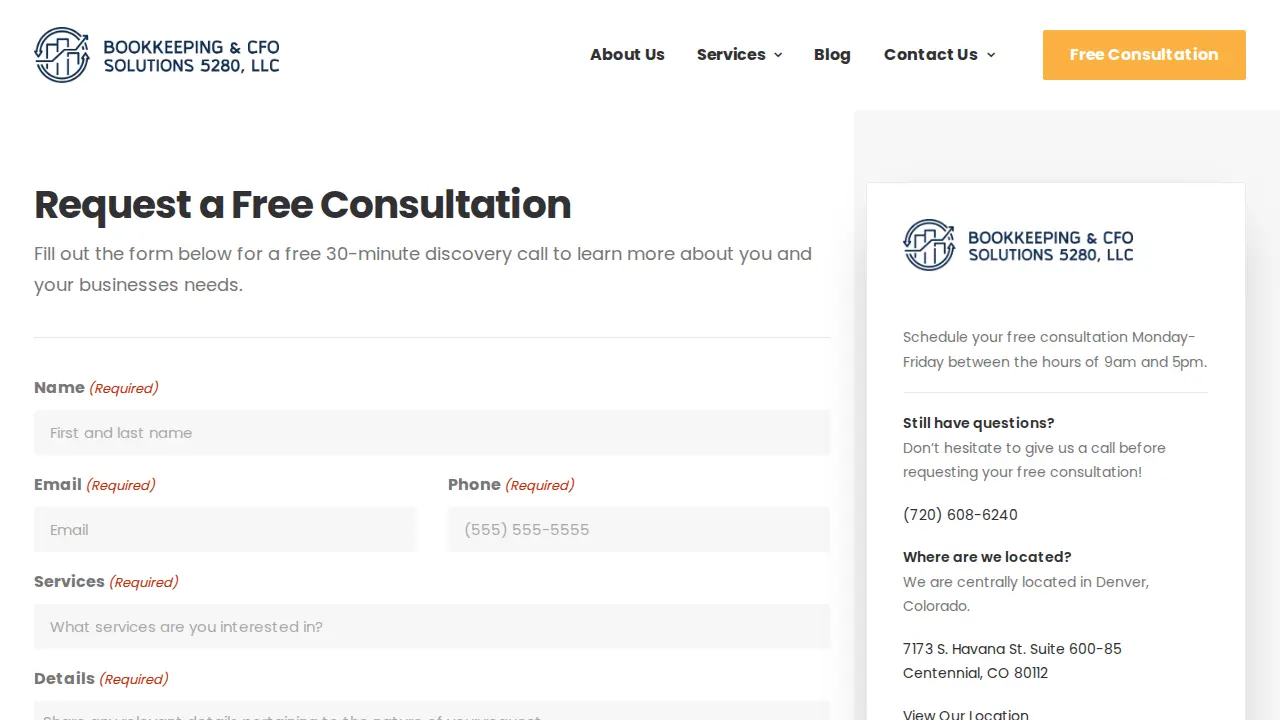Click the Where are we located? text
The image size is (1280, 720).
point(987,557)
